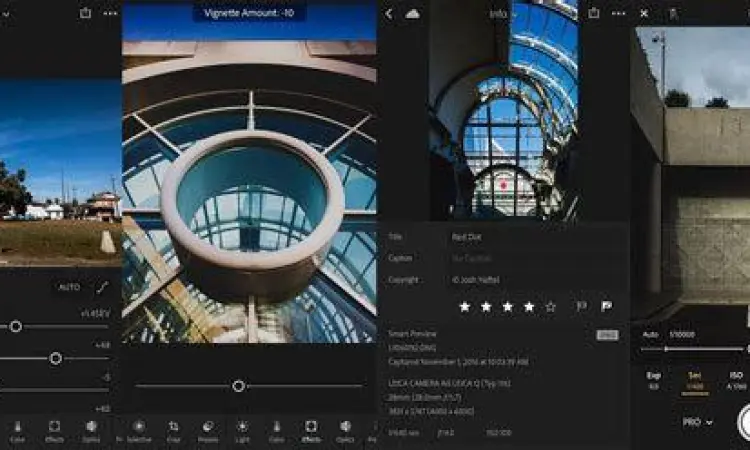The image size is (750, 450).
Task: Toggle the reject flag next to the stars
Action: [x=582, y=306]
